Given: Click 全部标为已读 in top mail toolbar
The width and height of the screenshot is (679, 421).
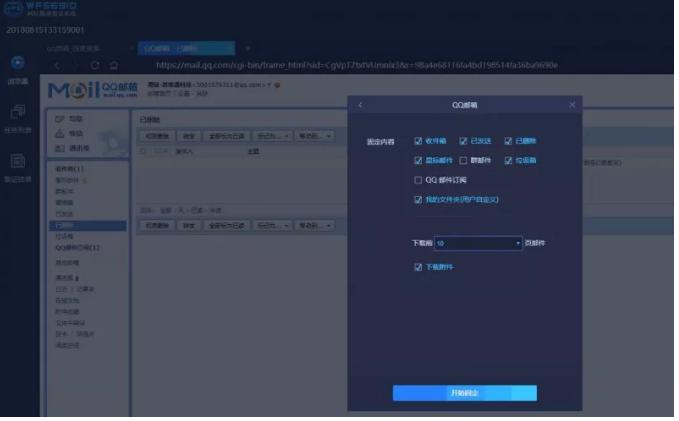Looking at the screenshot, I should (x=226, y=136).
